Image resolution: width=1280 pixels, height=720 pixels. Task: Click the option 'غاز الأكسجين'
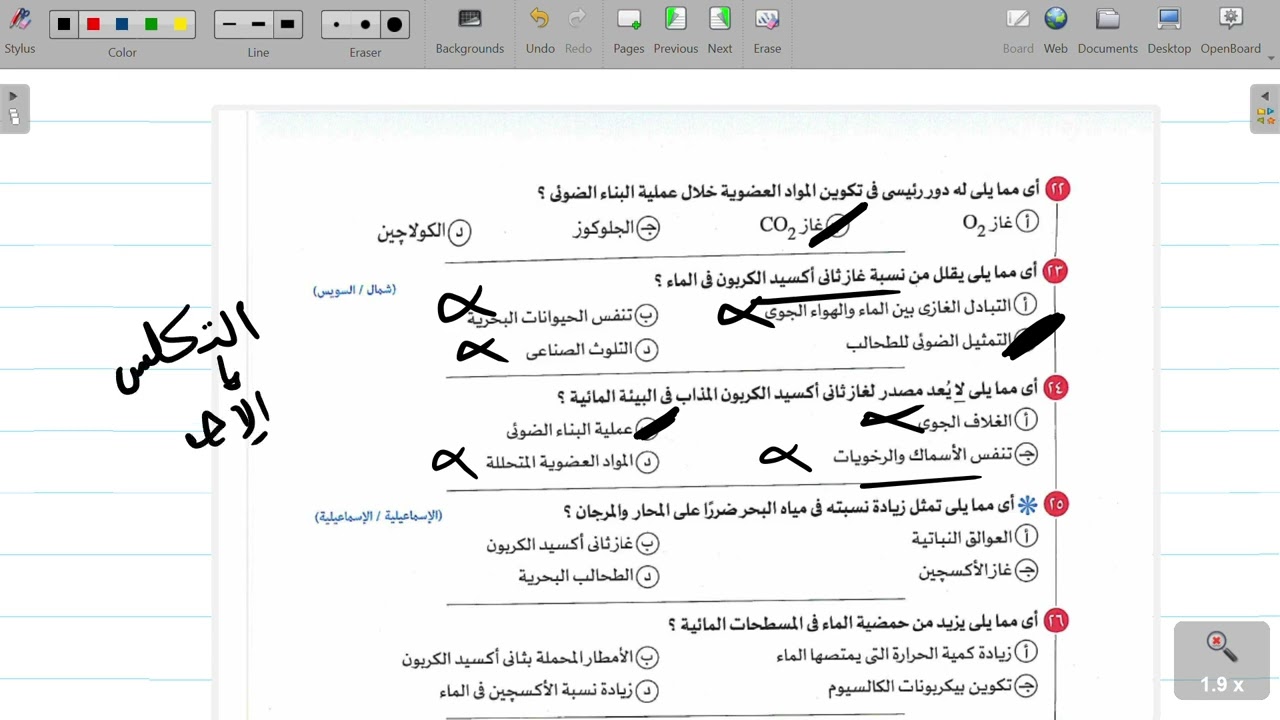pos(979,571)
